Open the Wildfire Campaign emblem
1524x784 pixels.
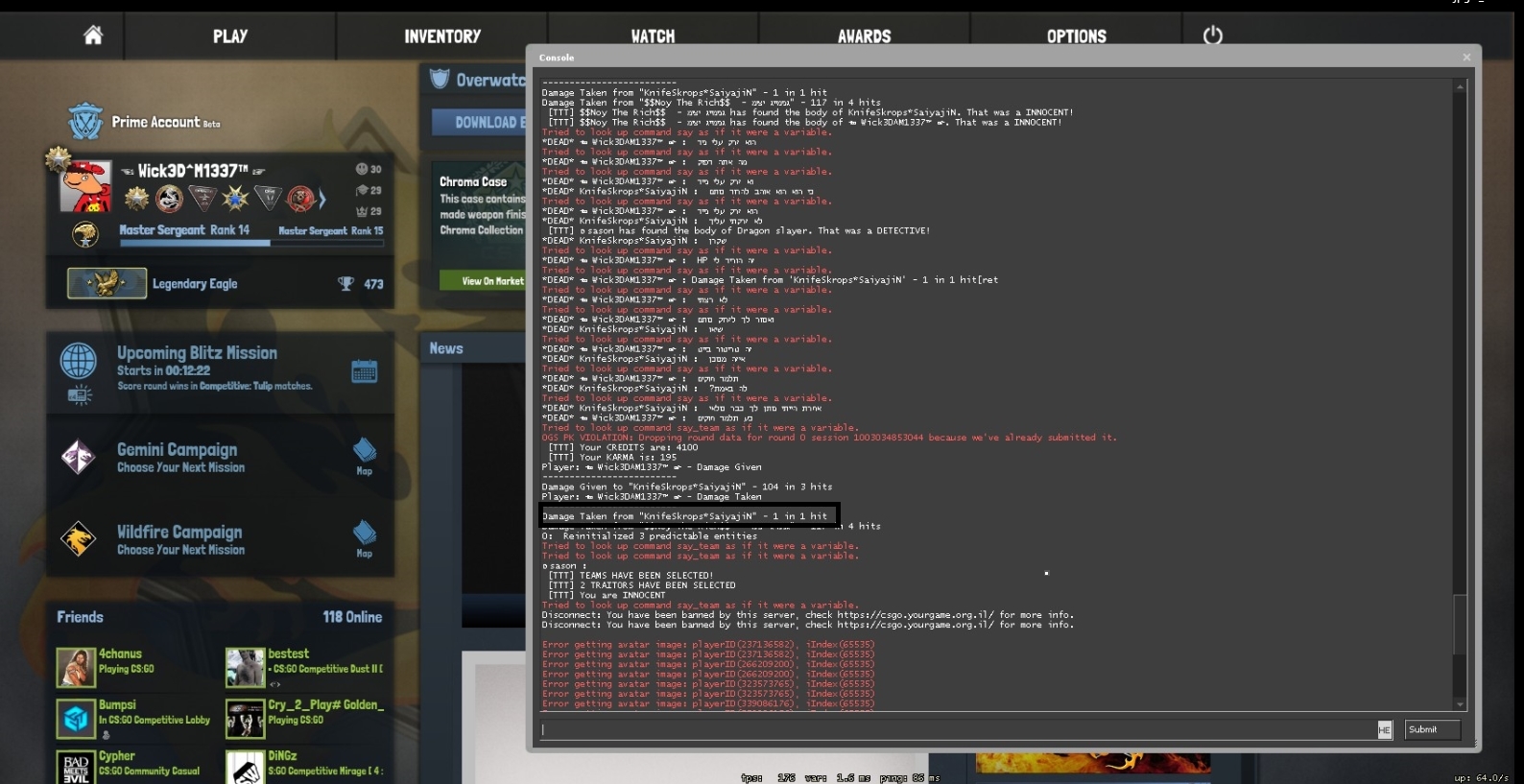coord(78,539)
